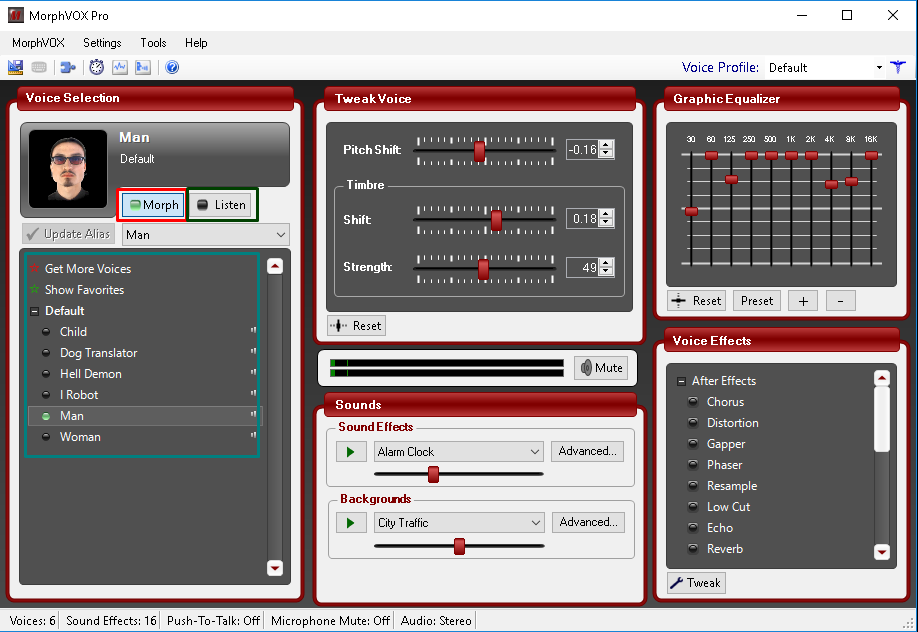The image size is (918, 632).
Task: Click the stopwatch toolbar icon
Action: [97, 67]
